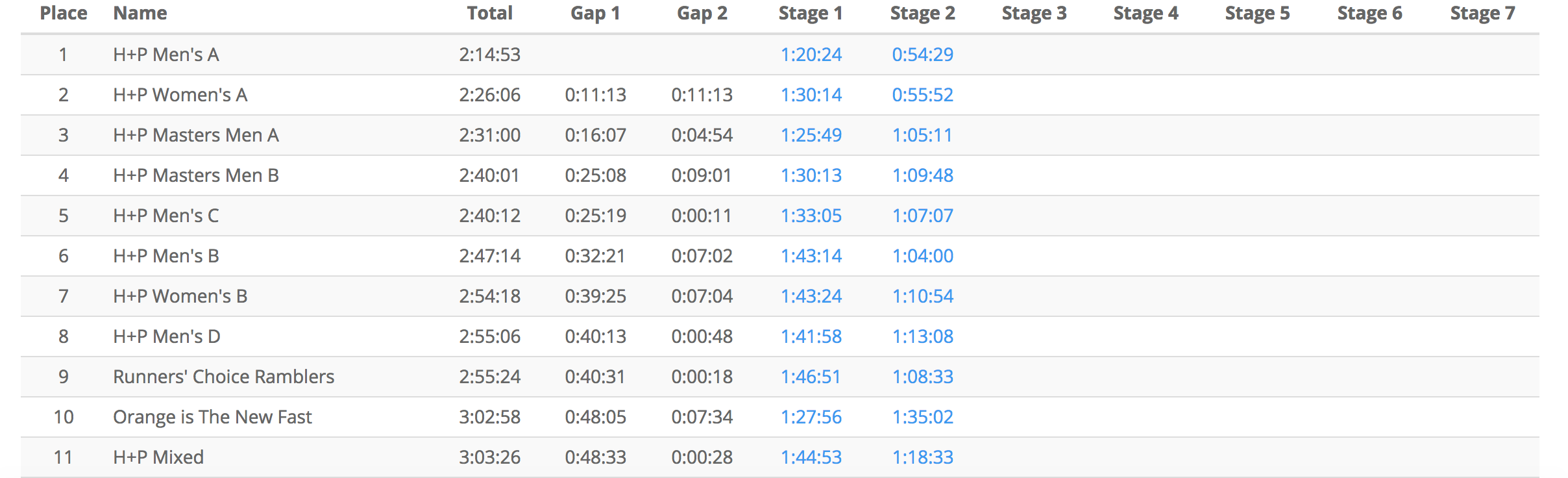Open H+P Masters Men A Stage 1 time 1:25:49
This screenshot has width=1568, height=478.
811,135
